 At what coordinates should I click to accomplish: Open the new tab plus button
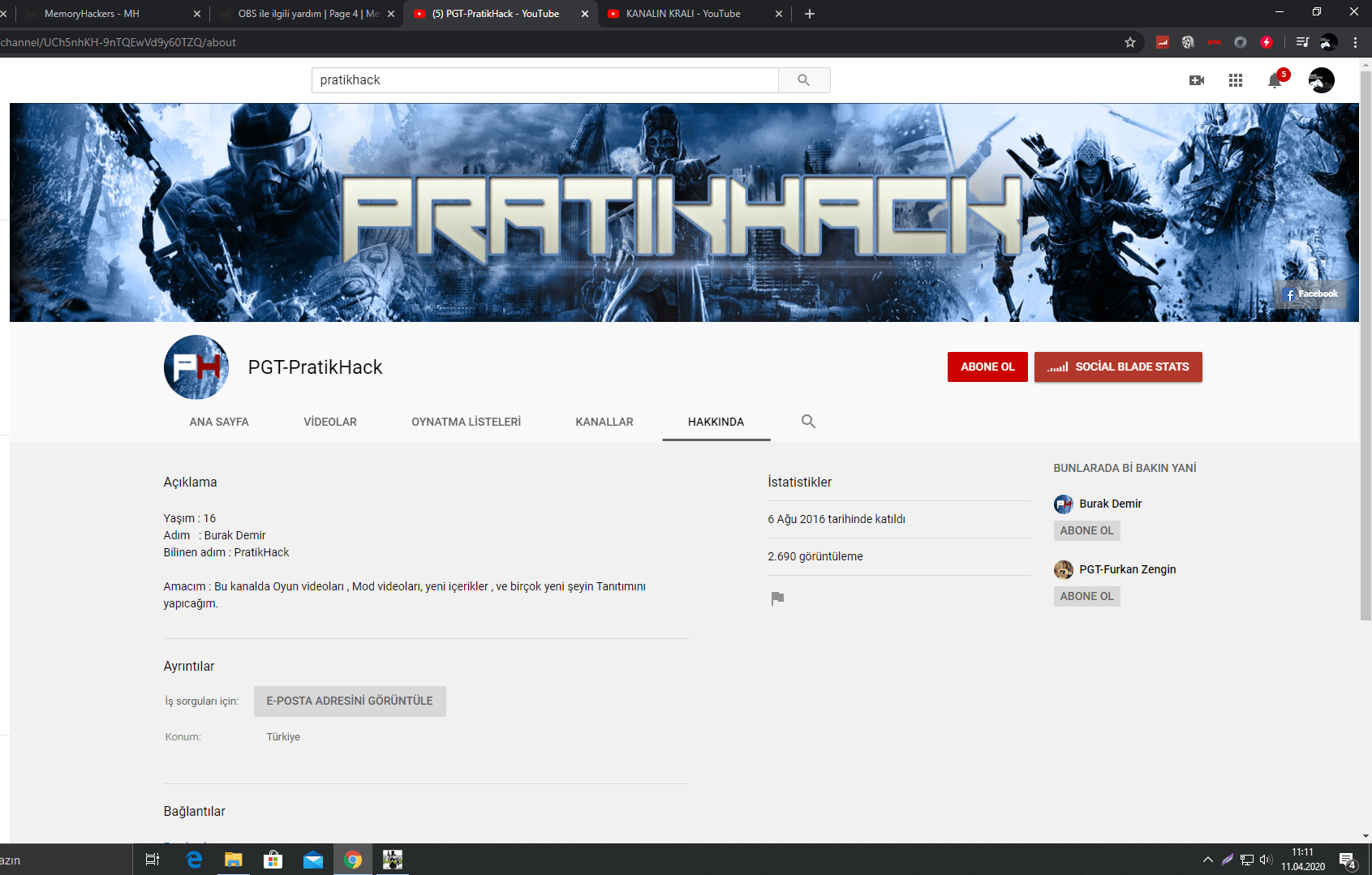click(810, 14)
